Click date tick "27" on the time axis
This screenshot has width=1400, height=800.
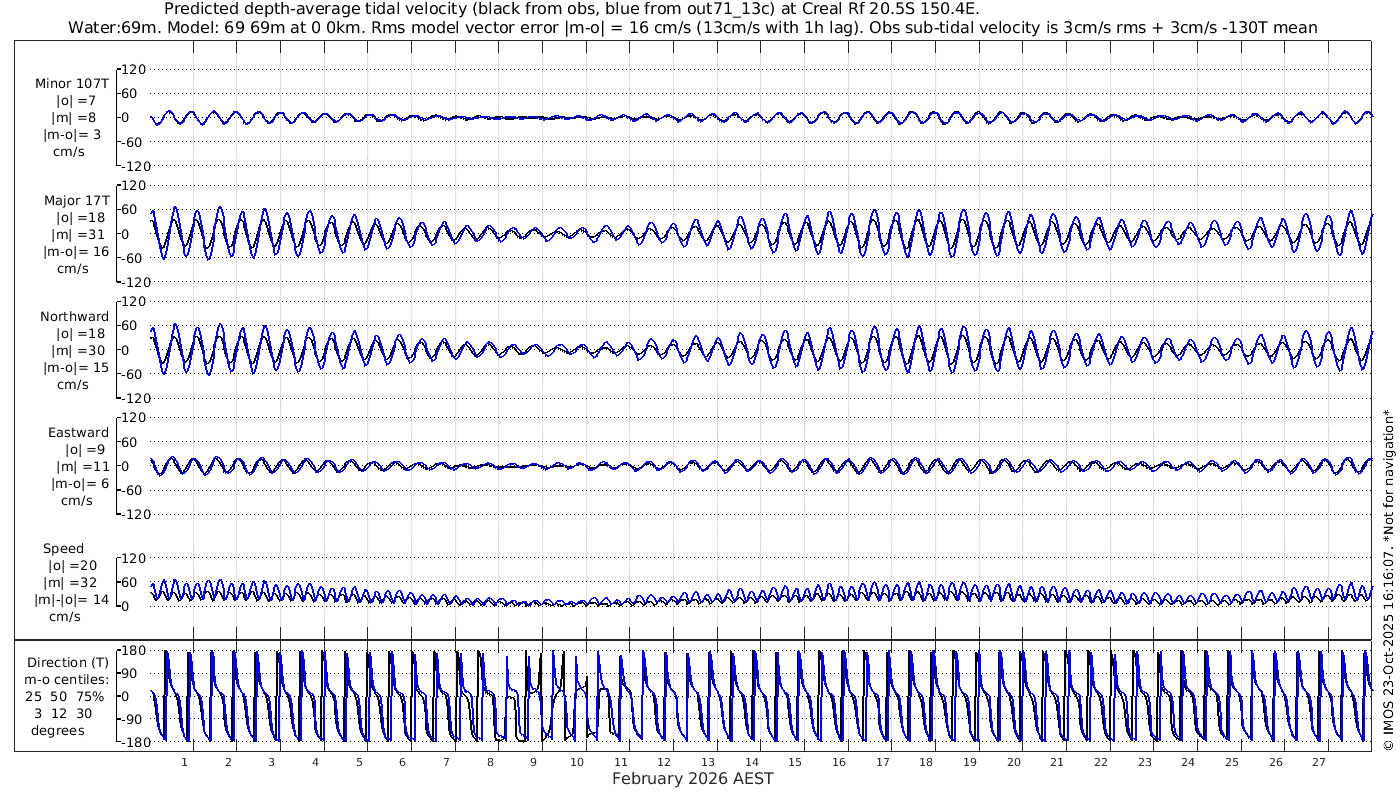pyautogui.click(x=1319, y=762)
